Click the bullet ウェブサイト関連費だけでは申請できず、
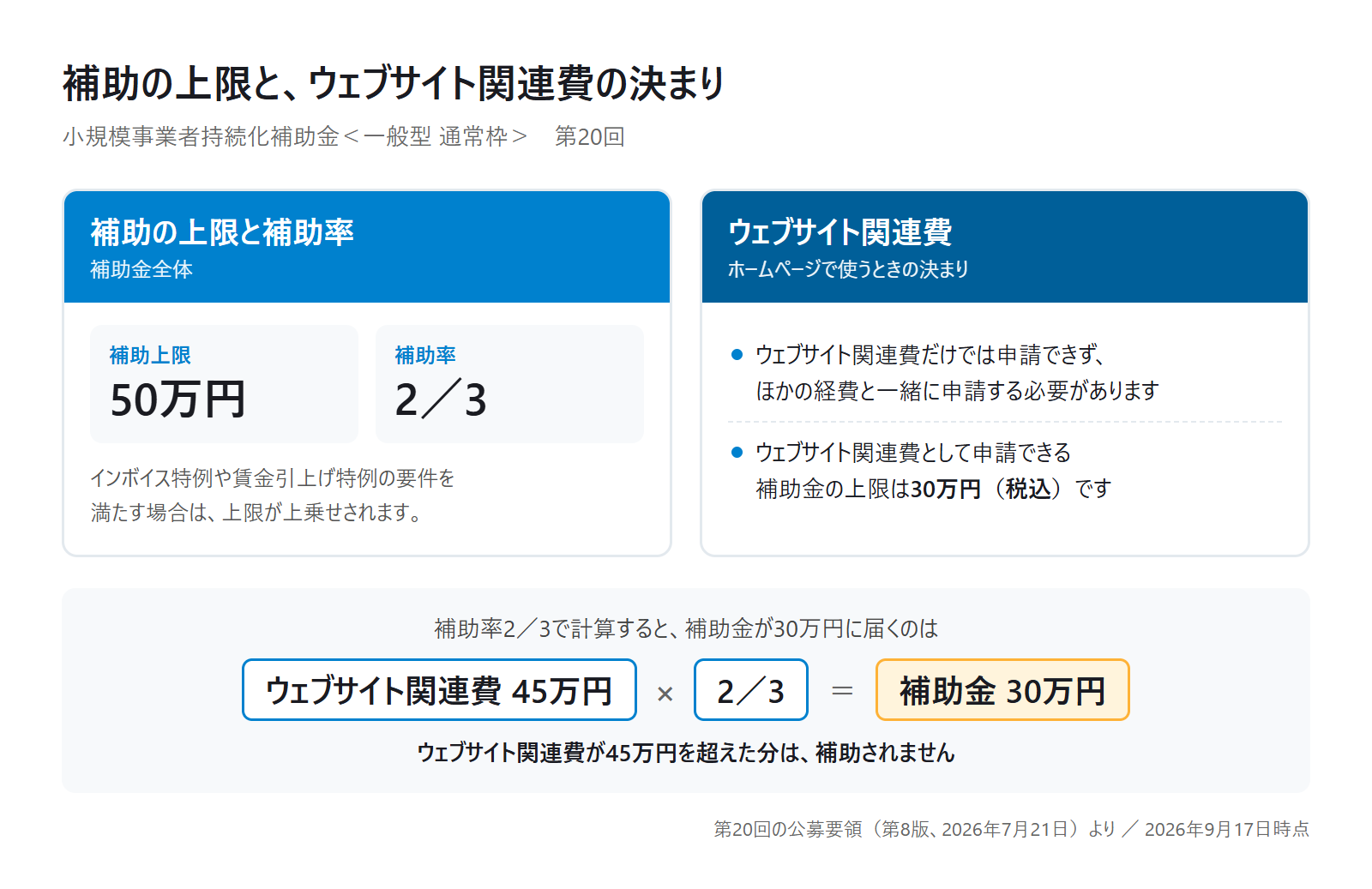Viewport: 1372px width, 889px height. [930, 355]
